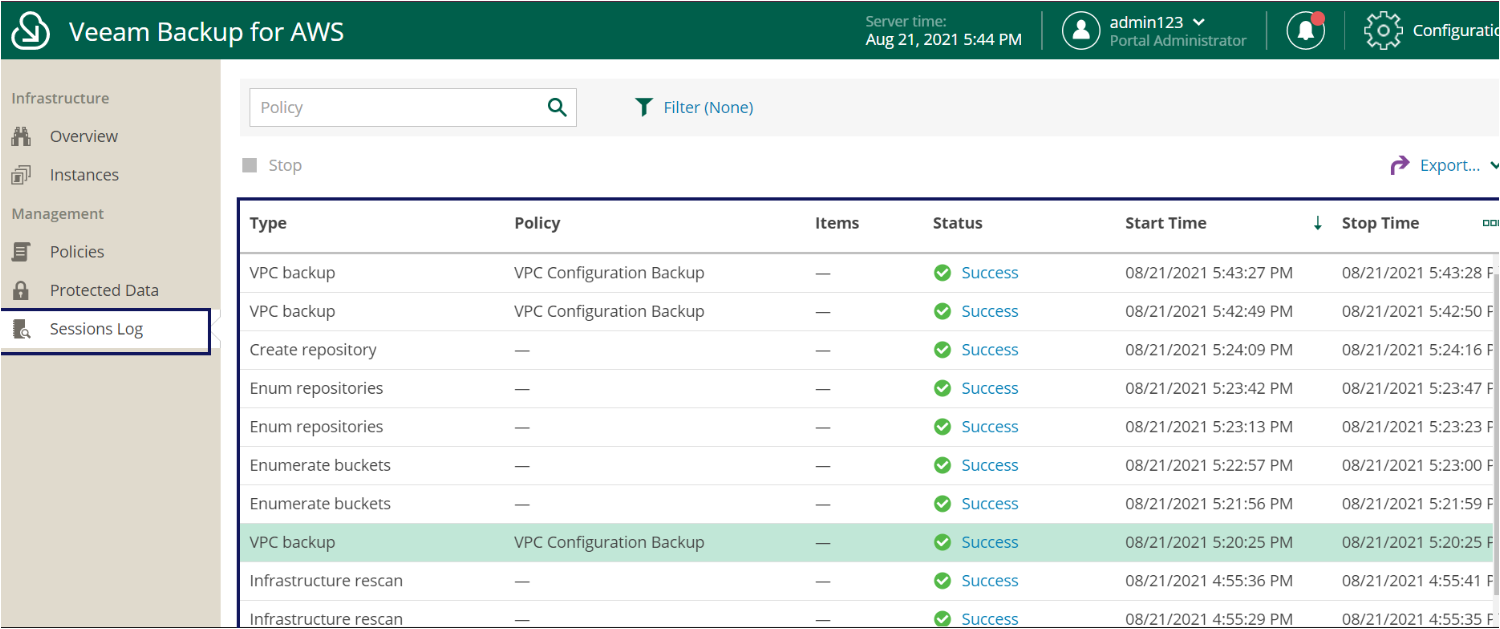This screenshot has width=1500, height=629.
Task: Open Success details for the highlighted 5:20:25 PM session
Action: coord(990,543)
